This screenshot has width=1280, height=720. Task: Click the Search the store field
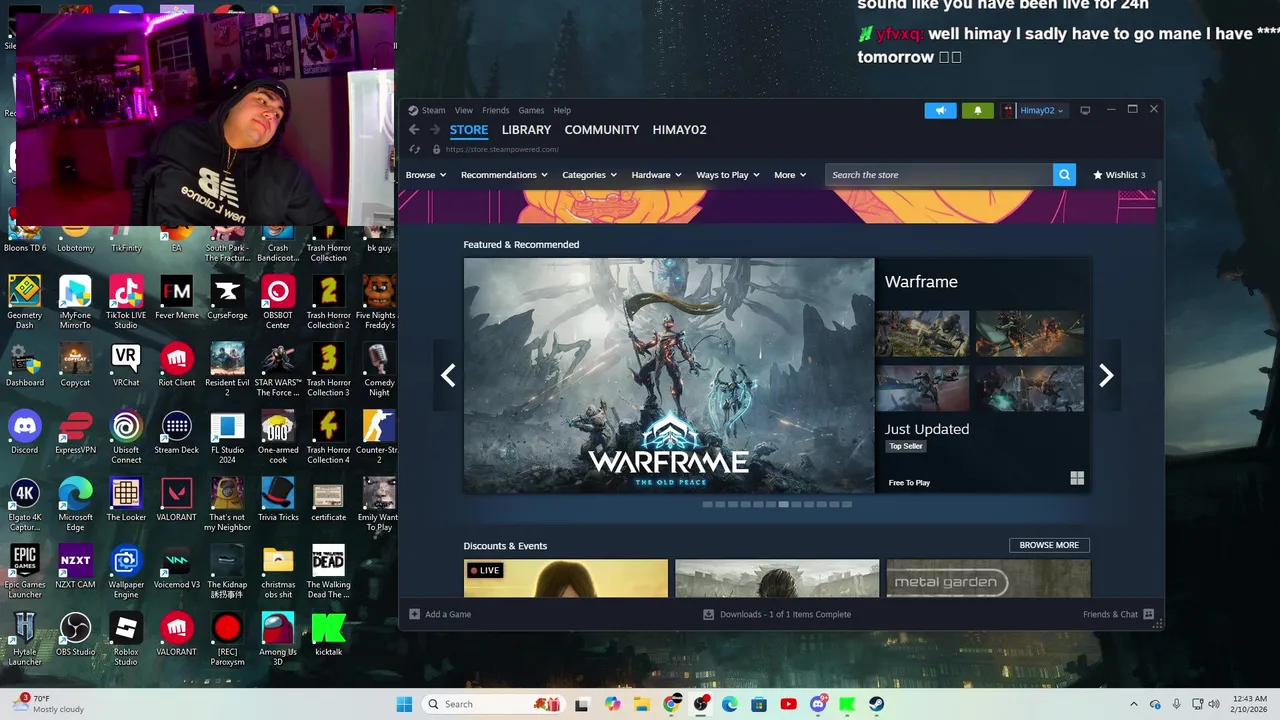pyautogui.click(x=939, y=175)
